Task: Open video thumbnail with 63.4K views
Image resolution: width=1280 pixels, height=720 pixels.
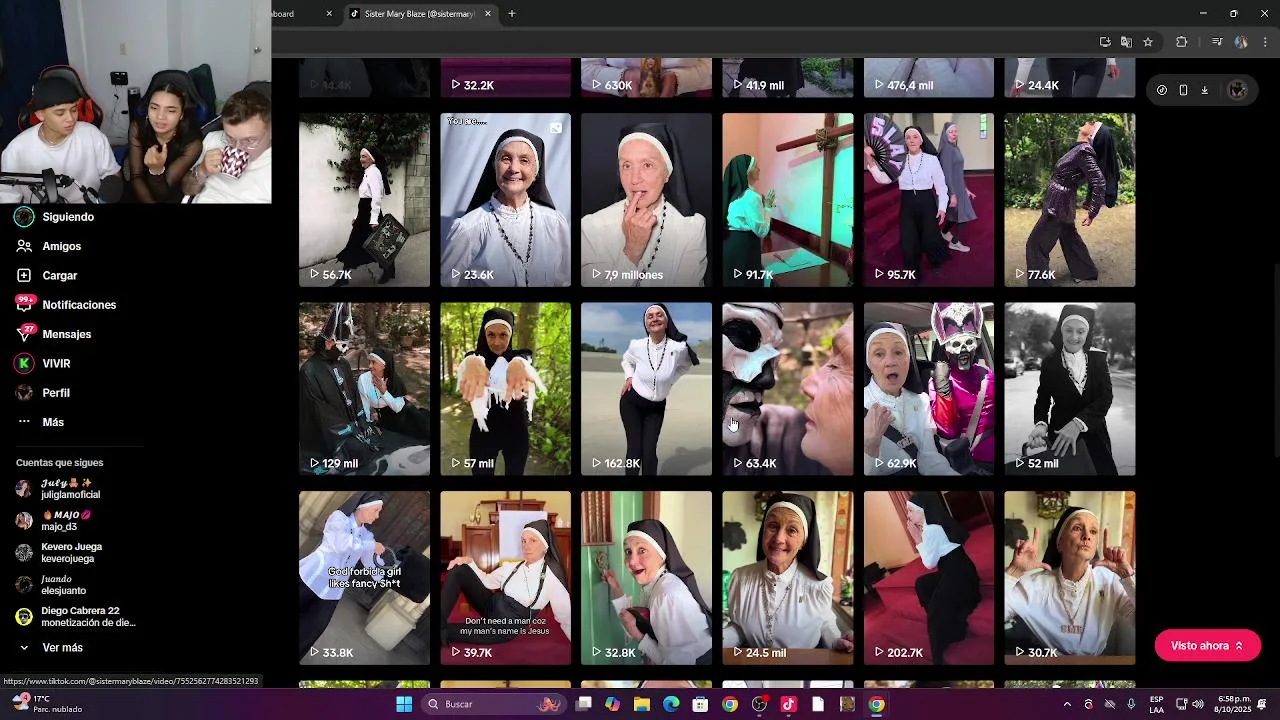Action: pos(788,389)
